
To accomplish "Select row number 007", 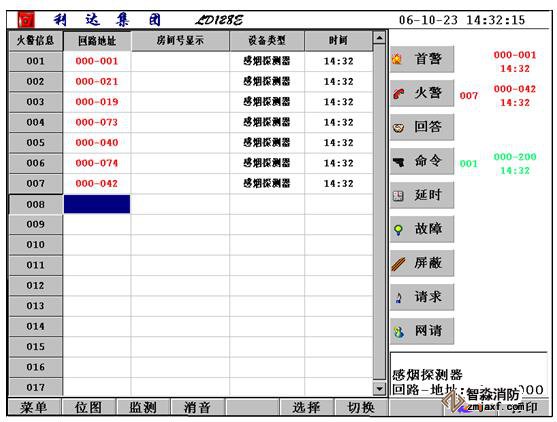I will pyautogui.click(x=36, y=184).
